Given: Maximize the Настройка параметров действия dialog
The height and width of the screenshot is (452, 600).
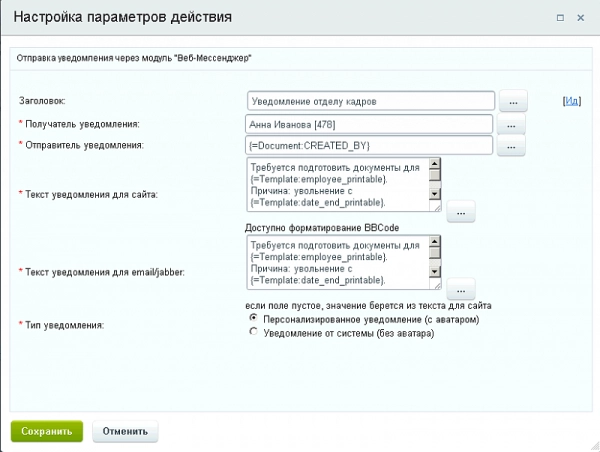Looking at the screenshot, I should click(561, 17).
